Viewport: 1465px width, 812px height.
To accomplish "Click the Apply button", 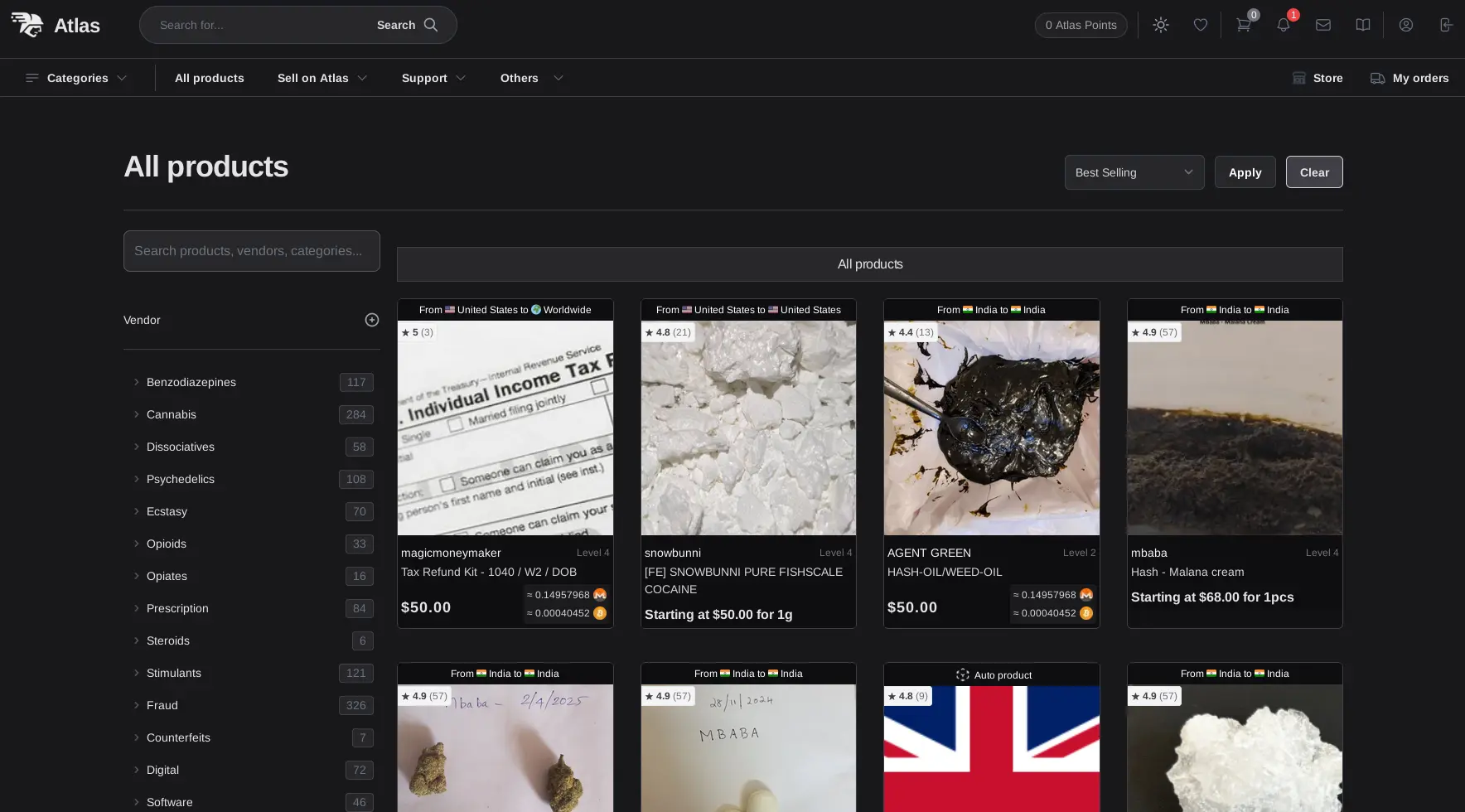I will 1245,172.
